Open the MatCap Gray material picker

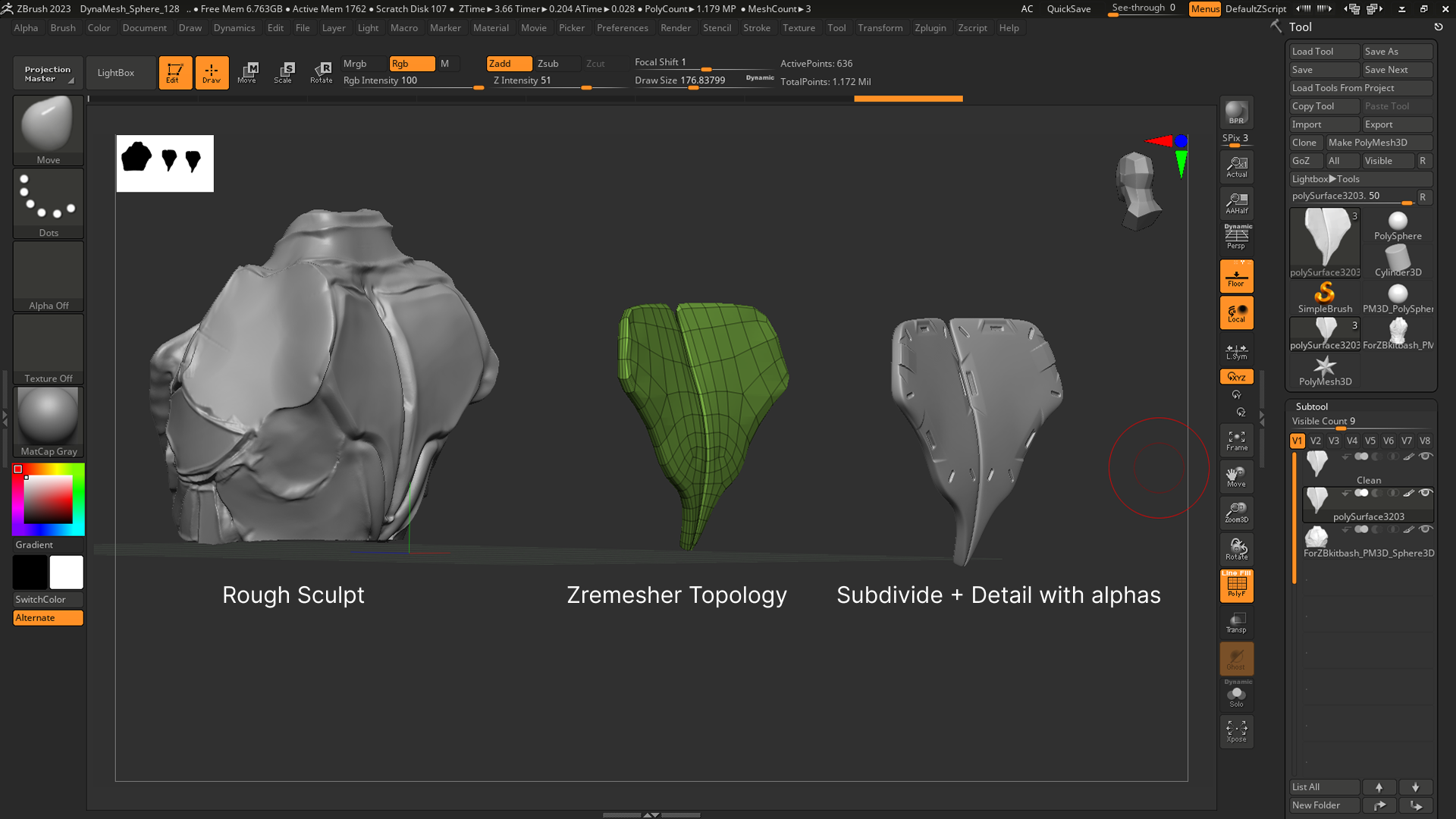(48, 421)
